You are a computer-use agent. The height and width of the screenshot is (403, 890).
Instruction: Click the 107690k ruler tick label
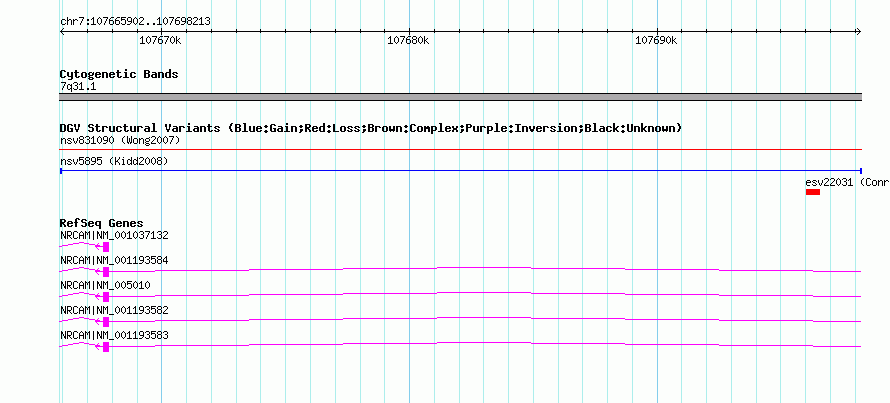656,41
